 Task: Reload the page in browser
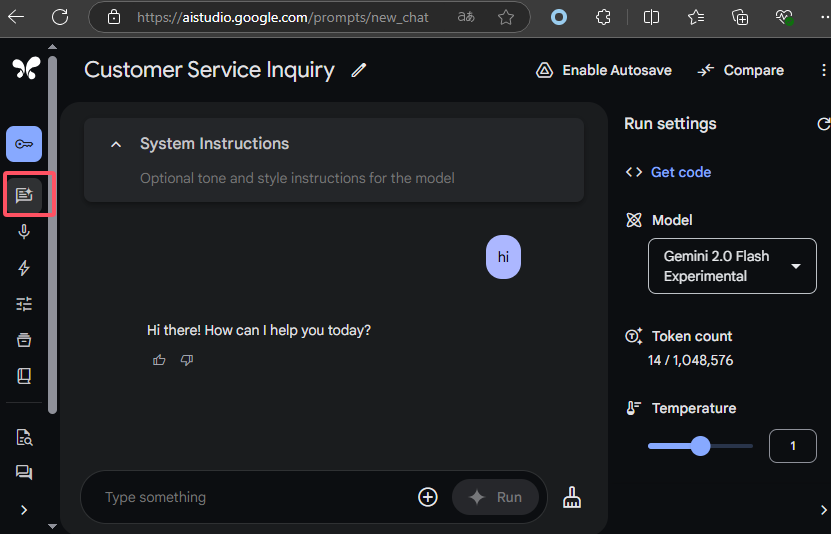point(60,17)
